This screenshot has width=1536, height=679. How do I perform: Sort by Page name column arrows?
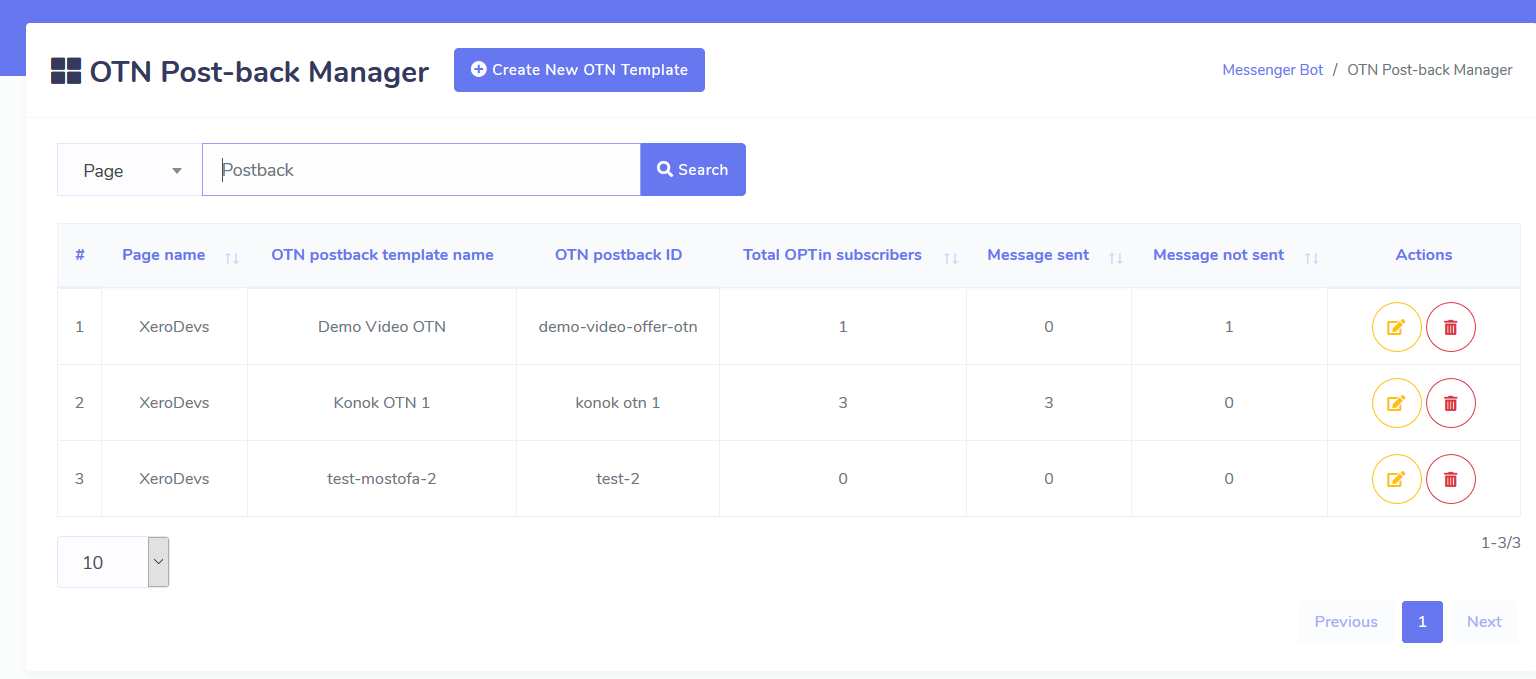coord(232,257)
